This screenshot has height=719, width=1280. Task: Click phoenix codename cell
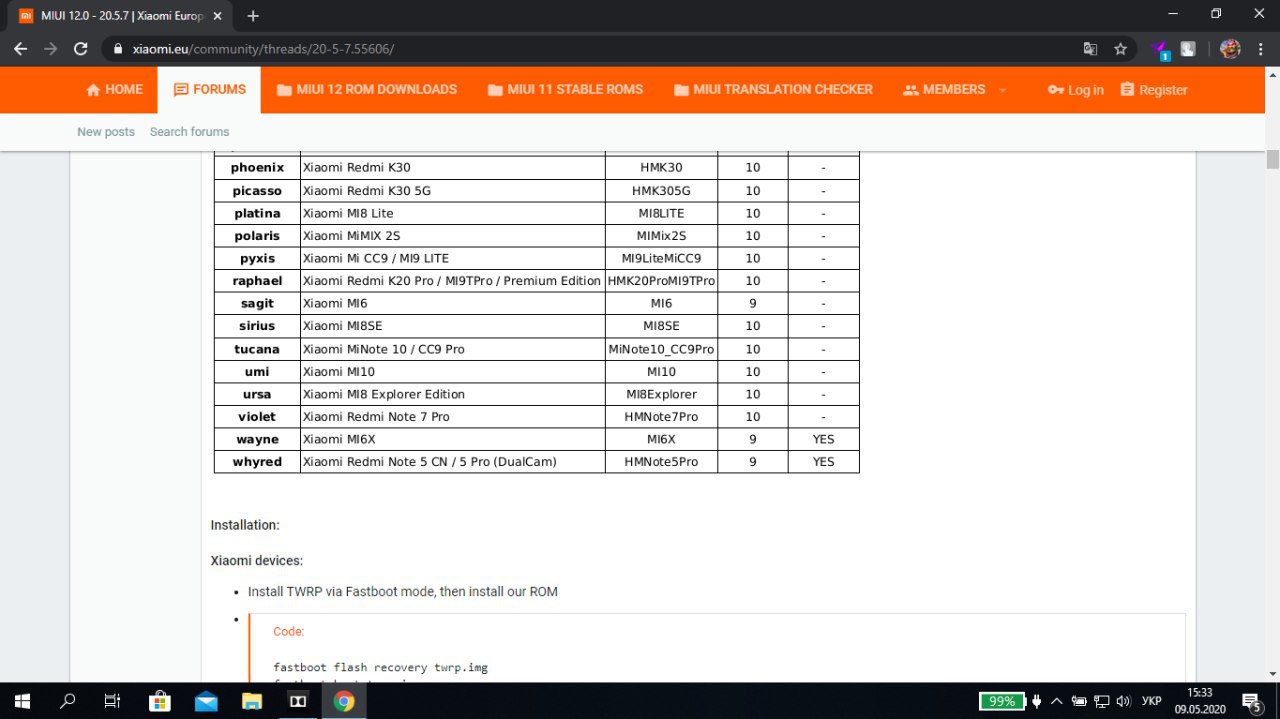pos(257,168)
